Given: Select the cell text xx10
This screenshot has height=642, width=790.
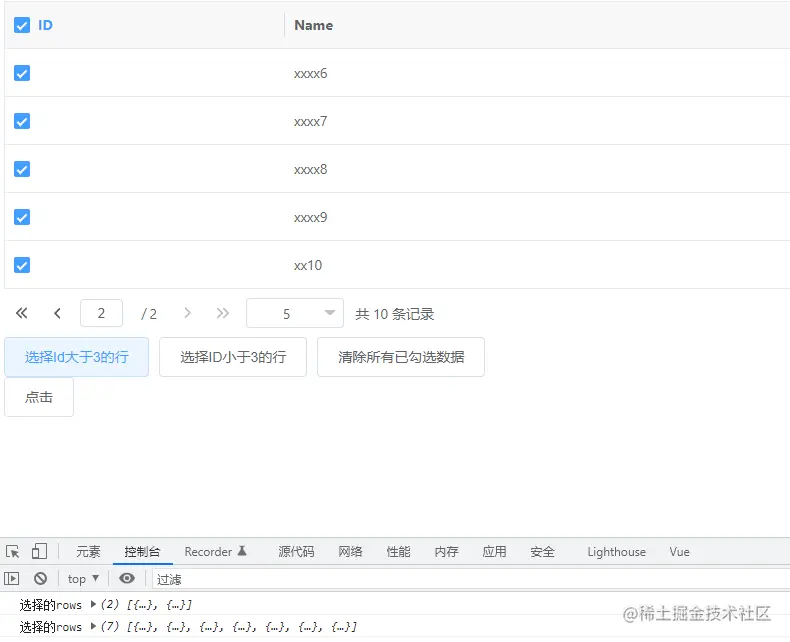Looking at the screenshot, I should [x=308, y=265].
